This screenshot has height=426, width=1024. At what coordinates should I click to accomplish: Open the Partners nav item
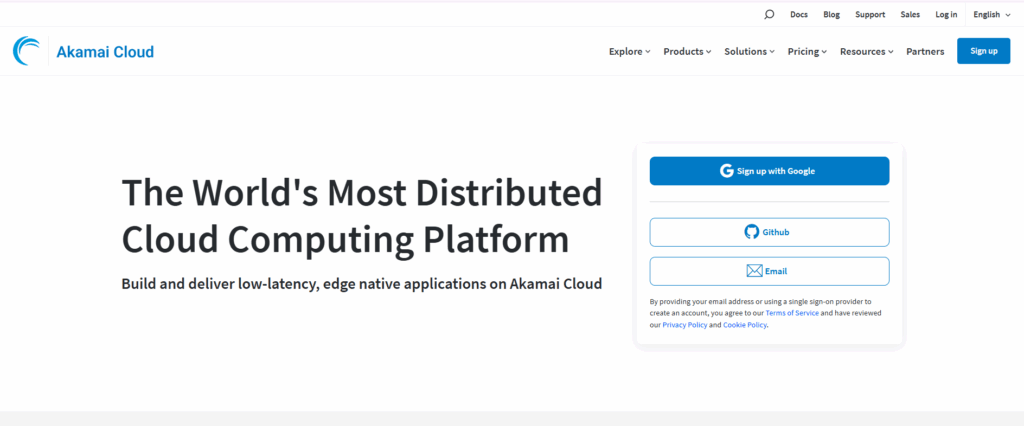[x=925, y=52]
